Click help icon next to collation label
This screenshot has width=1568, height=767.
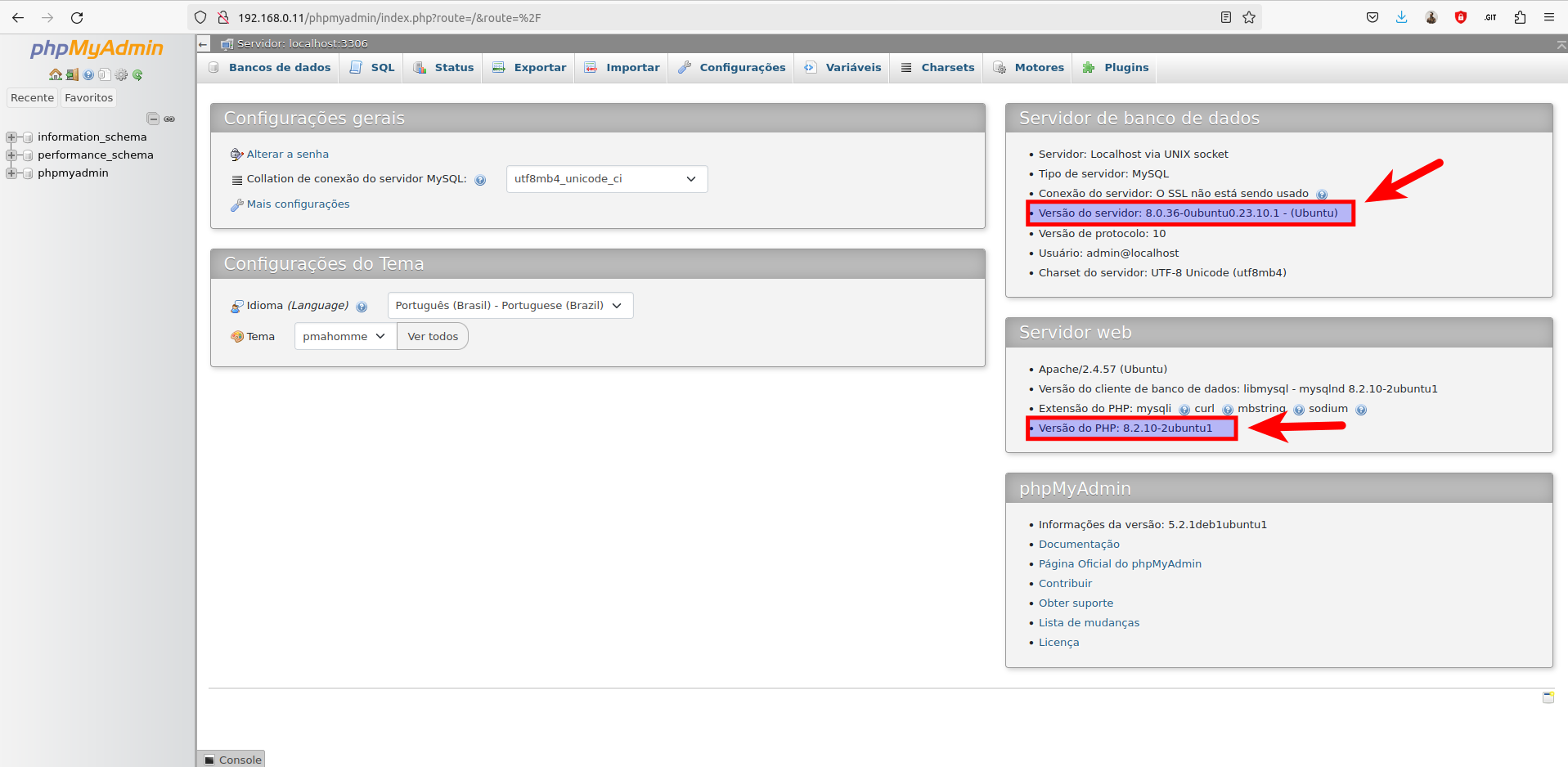(480, 181)
